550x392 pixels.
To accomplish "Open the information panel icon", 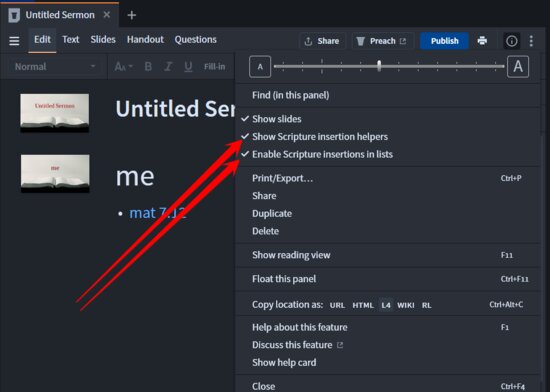I will pyautogui.click(x=511, y=41).
